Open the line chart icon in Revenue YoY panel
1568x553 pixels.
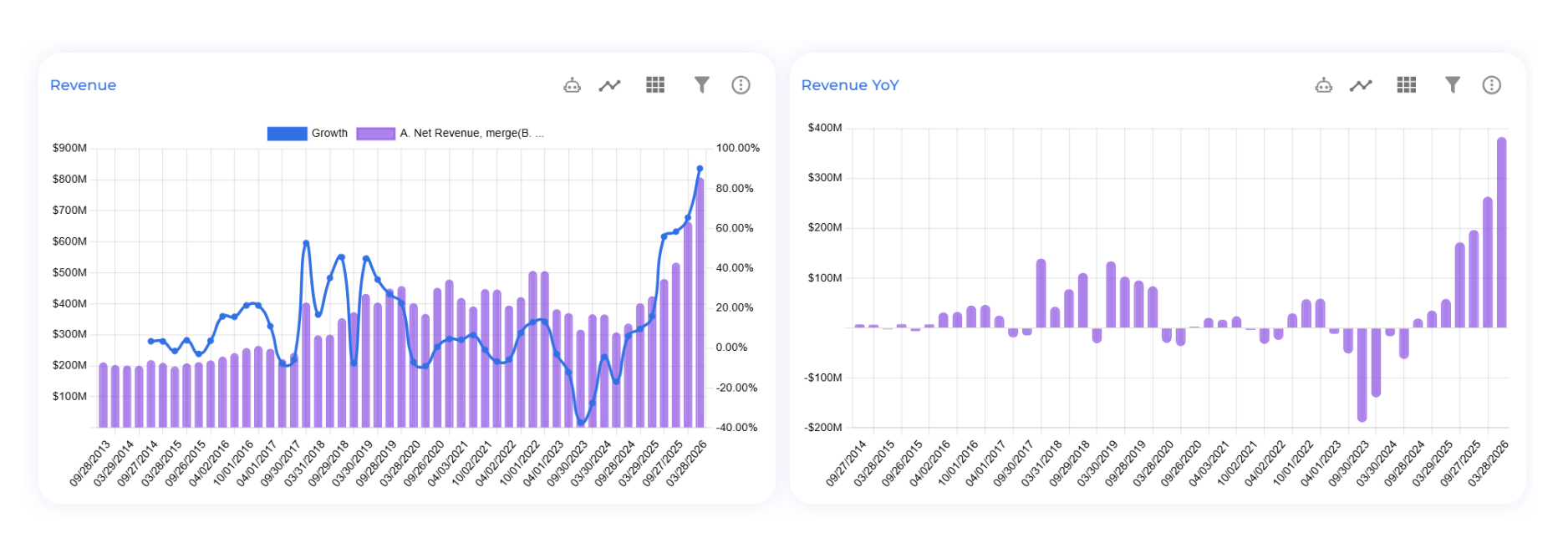pyautogui.click(x=1362, y=85)
